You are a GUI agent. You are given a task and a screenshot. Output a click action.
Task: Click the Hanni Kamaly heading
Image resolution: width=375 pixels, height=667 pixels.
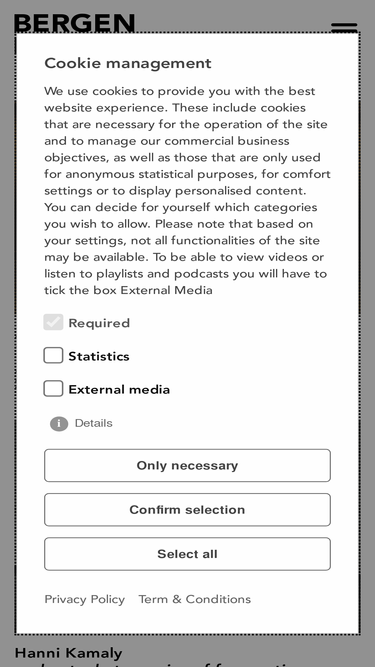(x=68, y=653)
